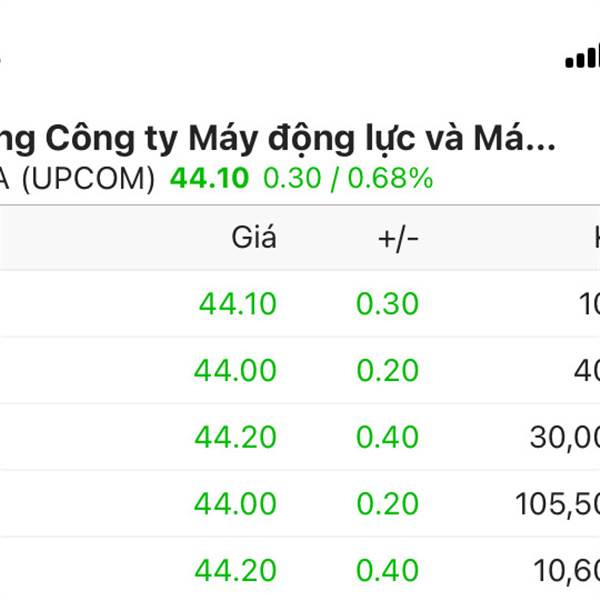The height and width of the screenshot is (600, 600).
Task: Select the fourth row change 0.20
Action: 387,504
